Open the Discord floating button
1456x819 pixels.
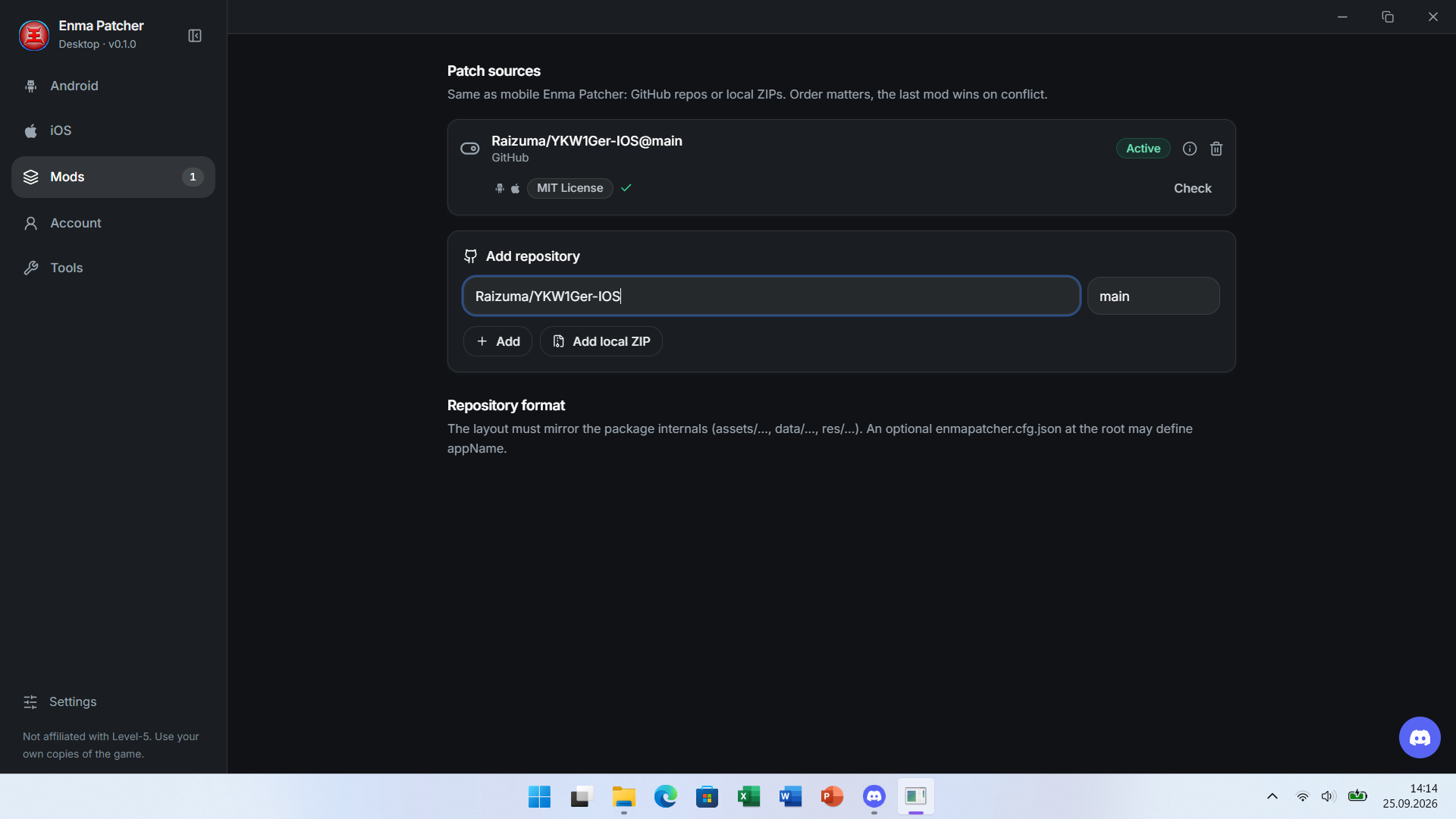point(1420,737)
